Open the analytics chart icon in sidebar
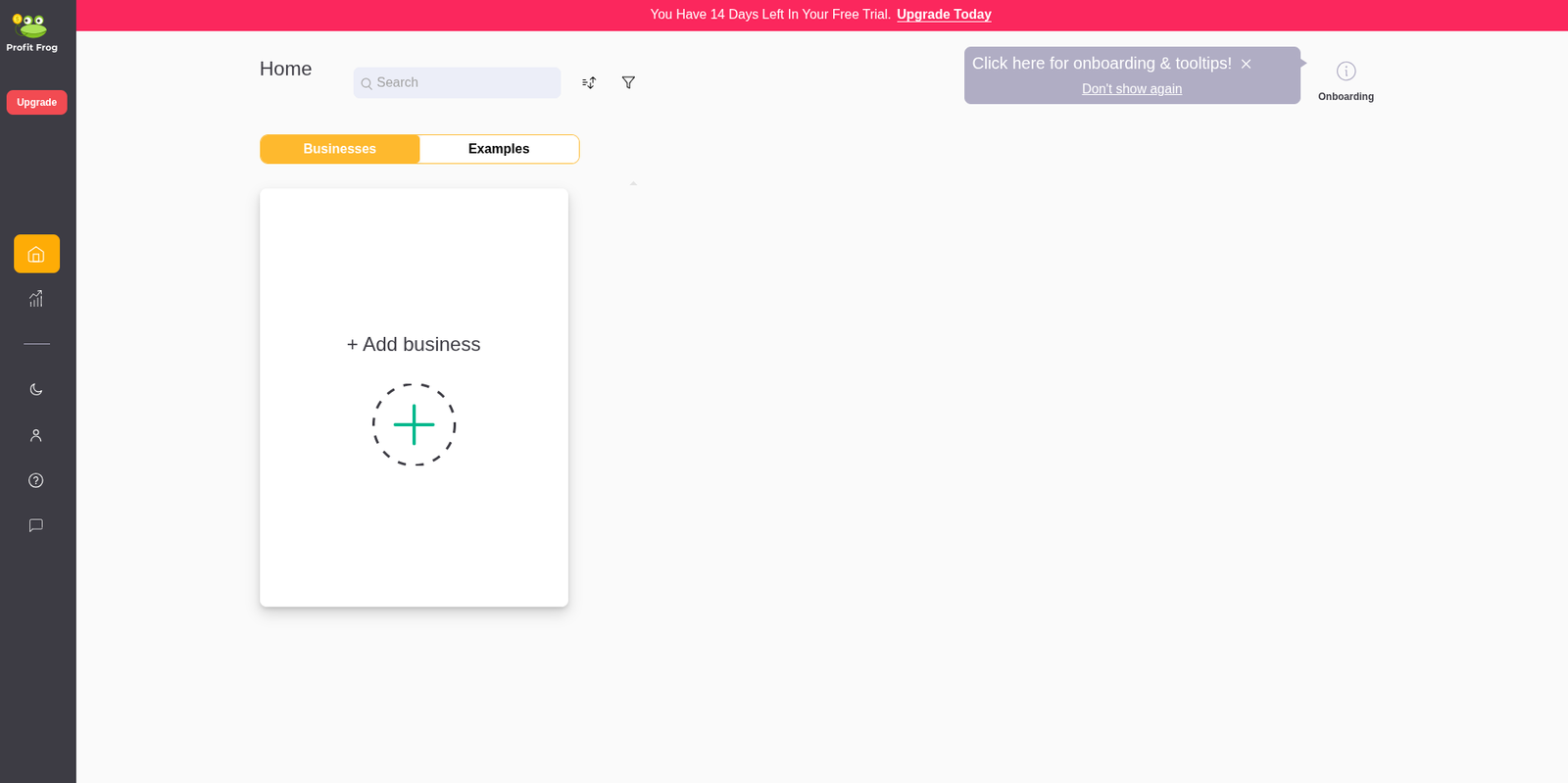The width and height of the screenshot is (1568, 783). click(36, 299)
